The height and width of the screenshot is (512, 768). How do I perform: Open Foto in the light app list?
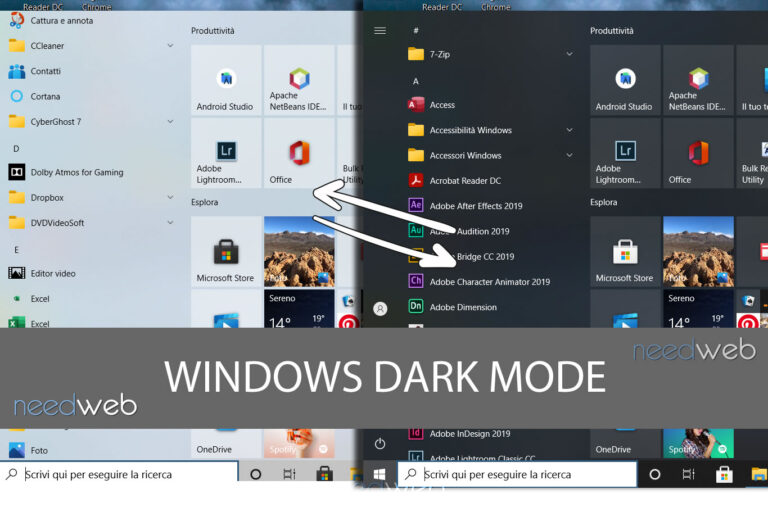[28, 450]
